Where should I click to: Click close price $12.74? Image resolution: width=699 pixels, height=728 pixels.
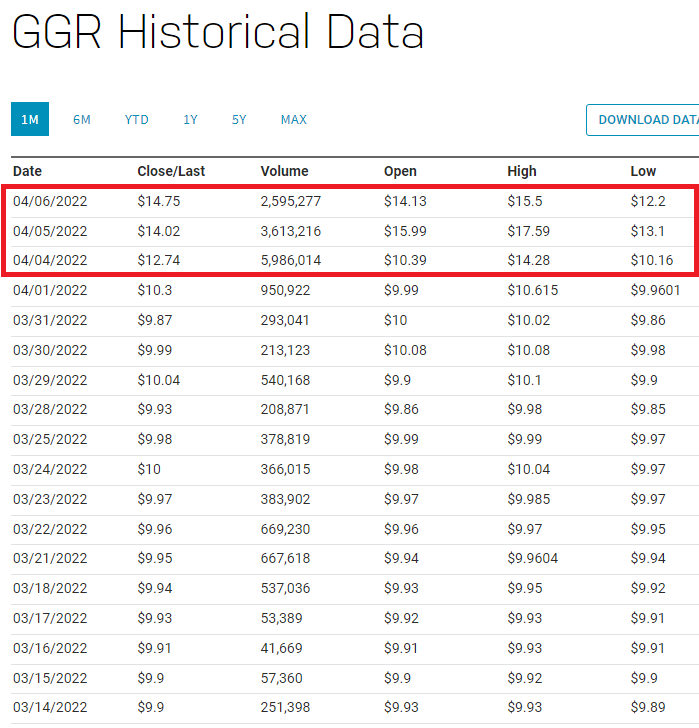(159, 260)
